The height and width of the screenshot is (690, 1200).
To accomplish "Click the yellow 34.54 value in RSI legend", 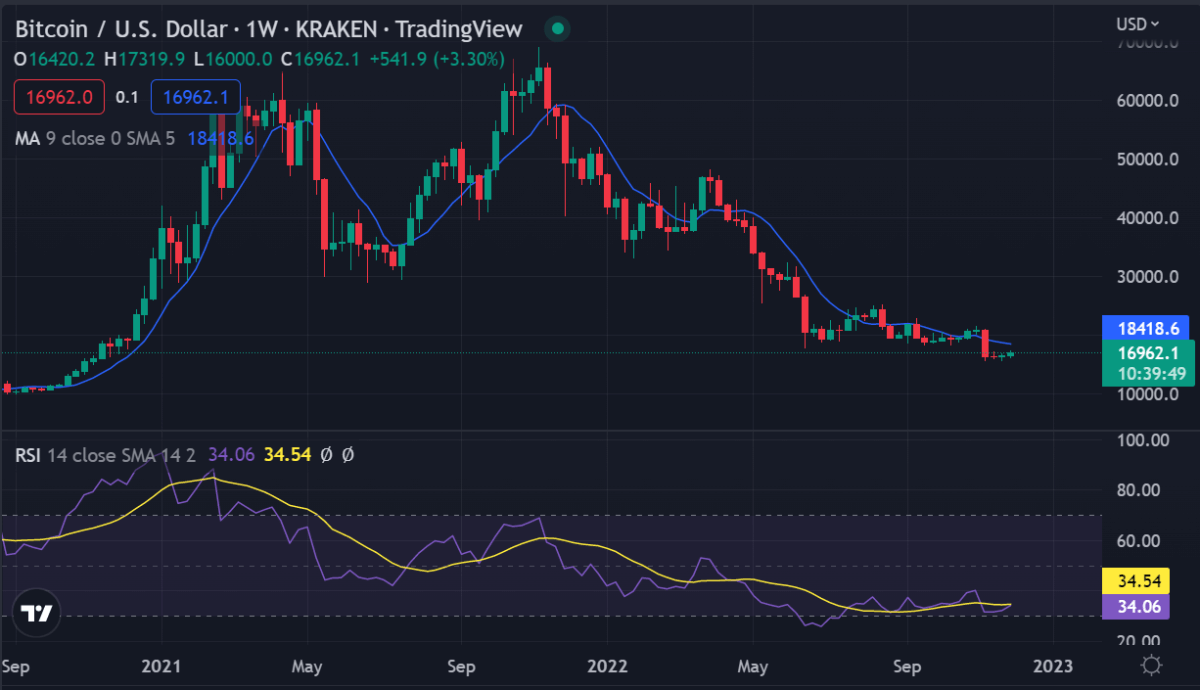I will coord(286,455).
